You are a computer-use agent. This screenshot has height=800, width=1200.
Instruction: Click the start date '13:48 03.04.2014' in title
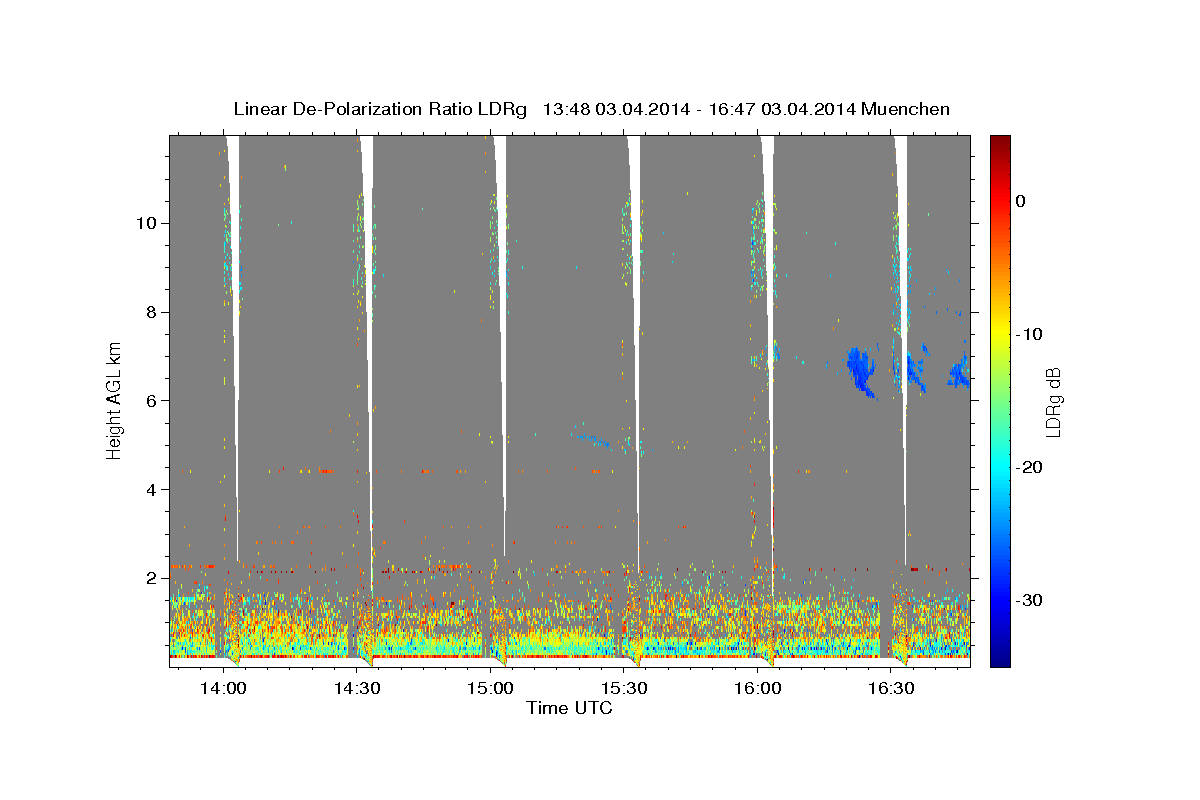tap(616, 109)
